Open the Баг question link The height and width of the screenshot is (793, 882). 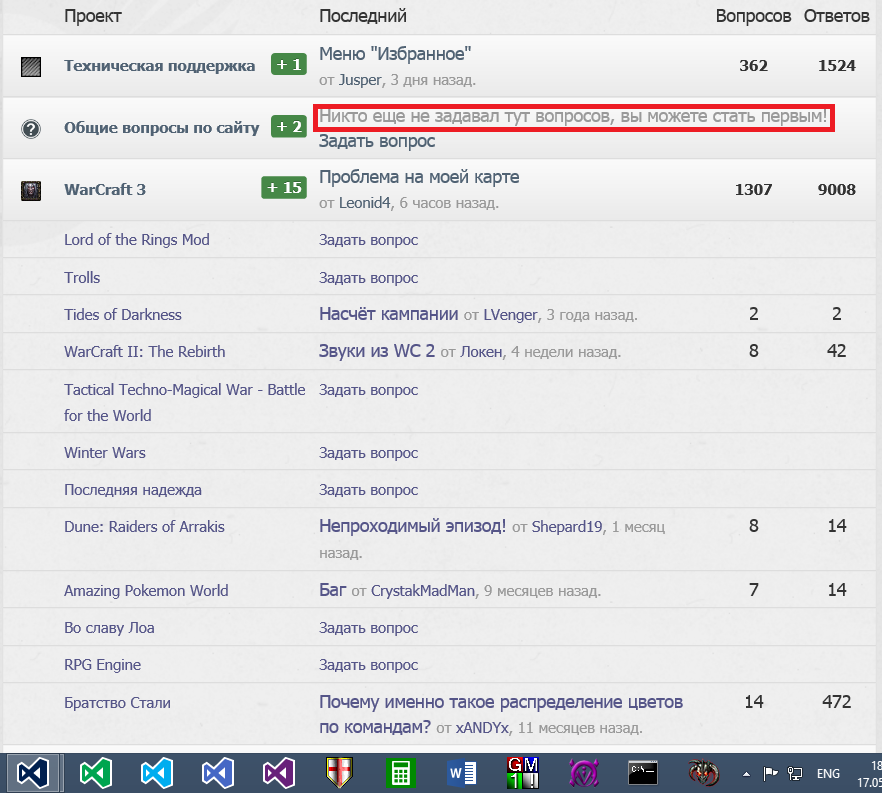(332, 589)
